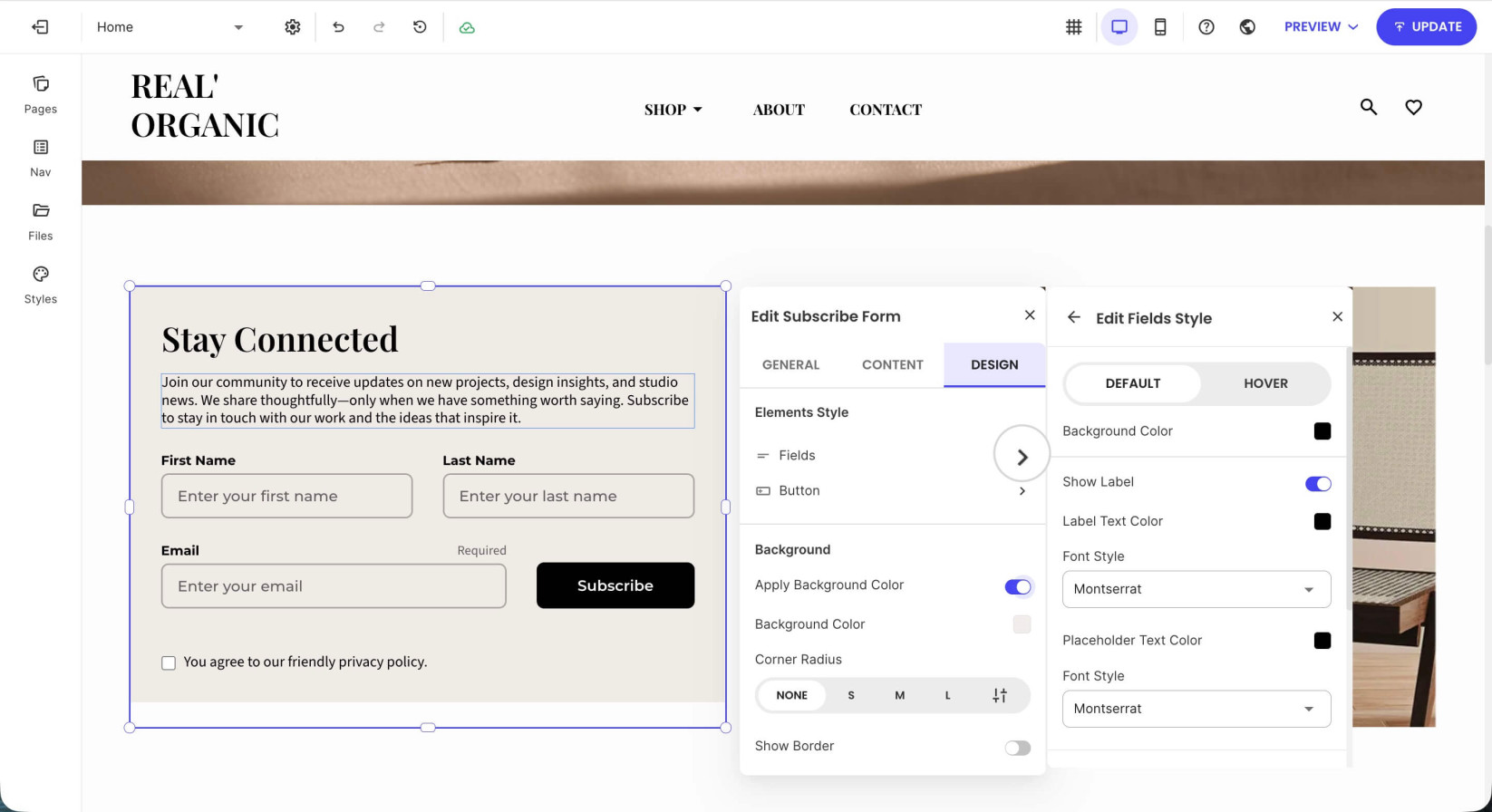Open placeholder Font Style Montserrat dropdown
Image resolution: width=1492 pixels, height=812 pixels.
(1197, 709)
